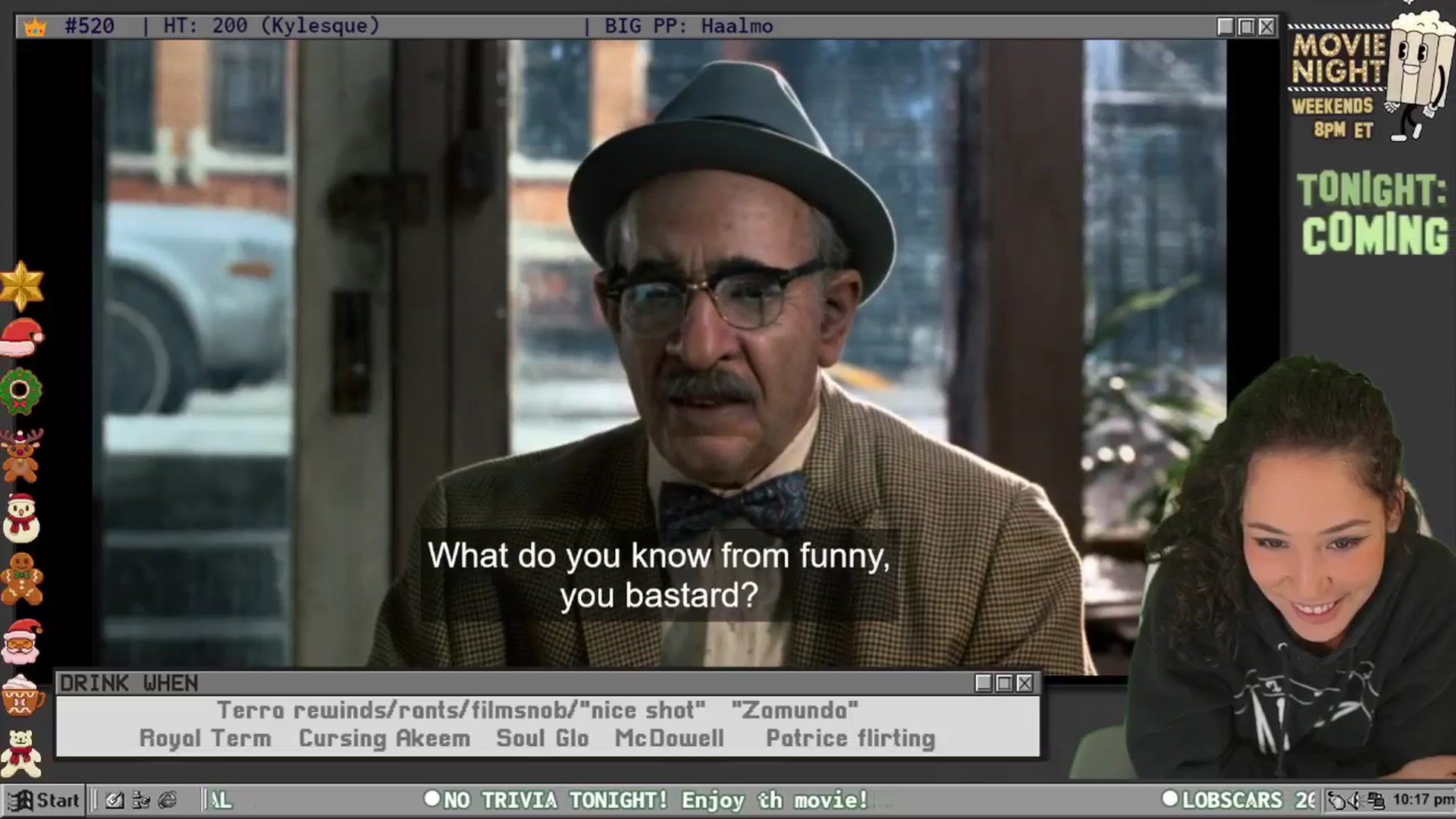The image size is (1456, 819).
Task: Click the Royal Term drink rule
Action: coord(205,738)
